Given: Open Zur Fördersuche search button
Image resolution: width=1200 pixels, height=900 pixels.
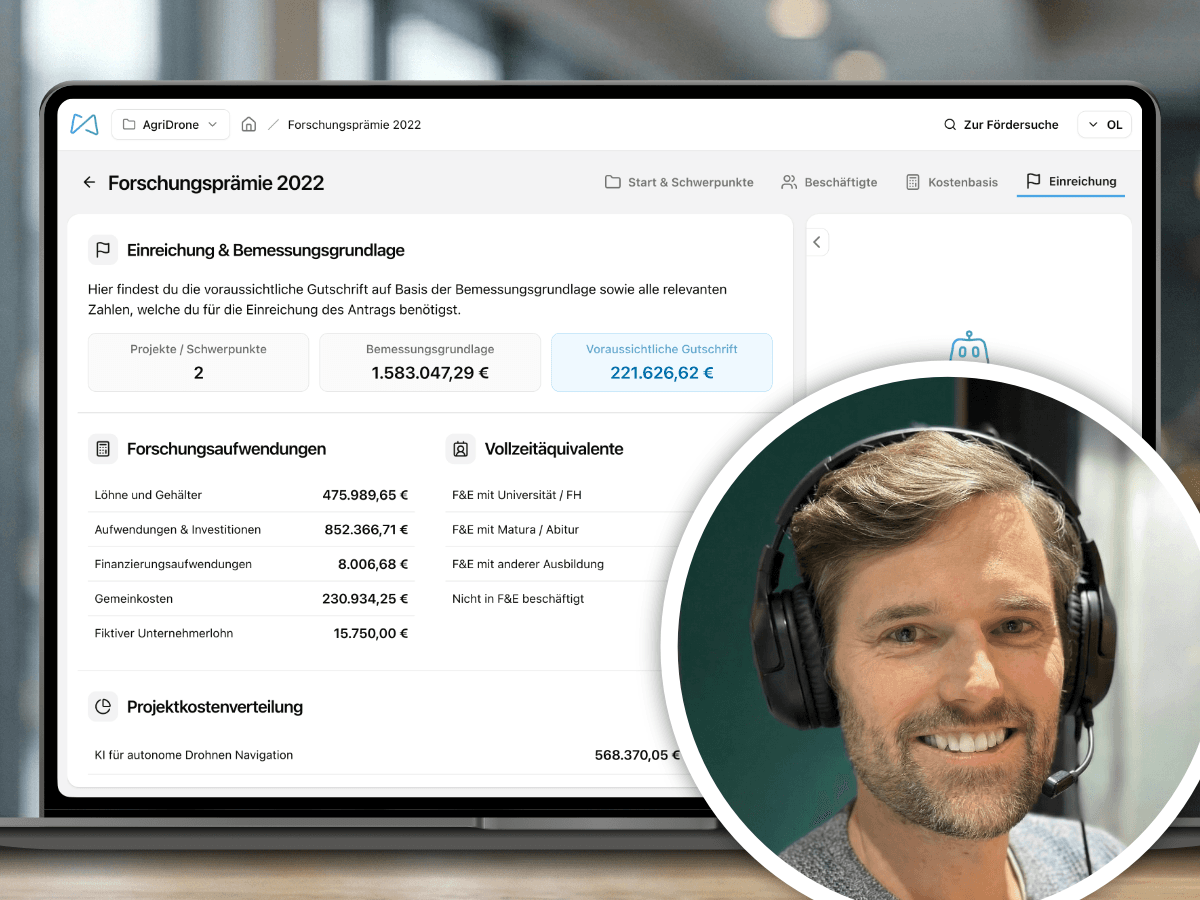Looking at the screenshot, I should pyautogui.click(x=1001, y=125).
